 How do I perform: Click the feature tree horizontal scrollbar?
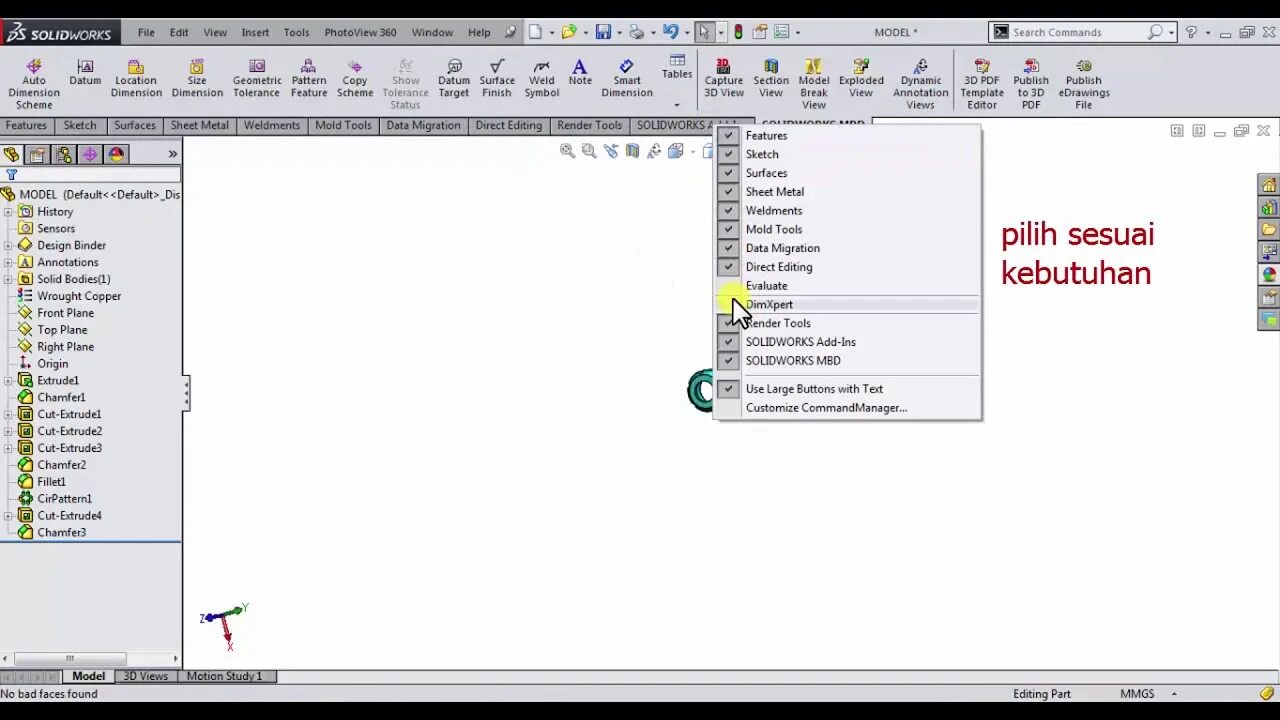coord(90,658)
